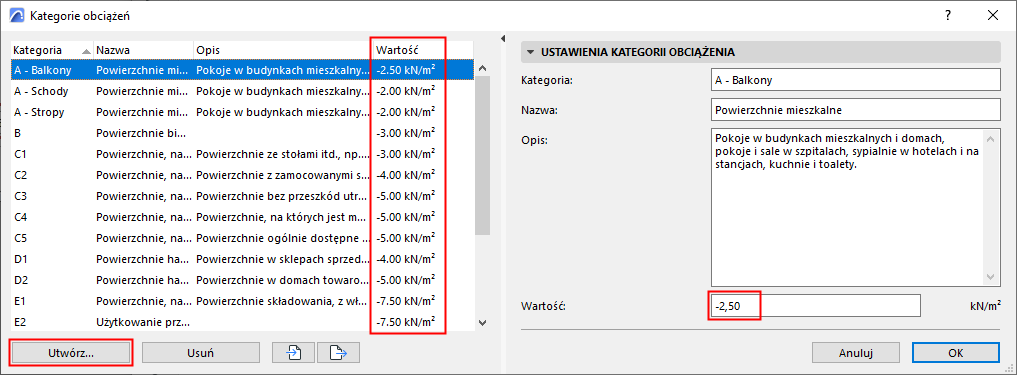This screenshot has width=1017, height=375.
Task: Confirm with the OK button
Action: [955, 353]
